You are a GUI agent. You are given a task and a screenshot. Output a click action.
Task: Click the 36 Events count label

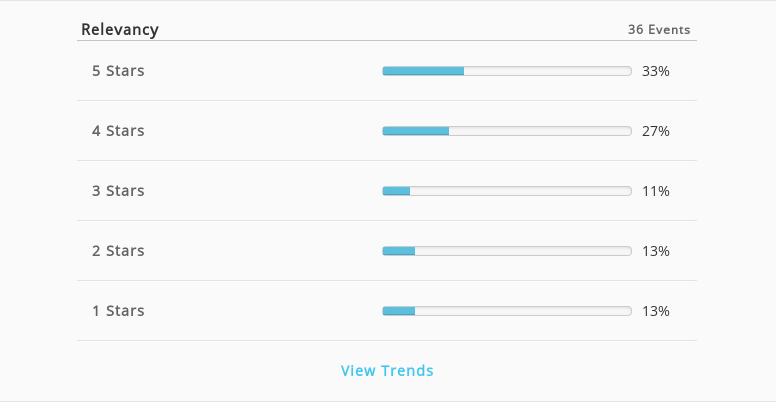[659, 30]
